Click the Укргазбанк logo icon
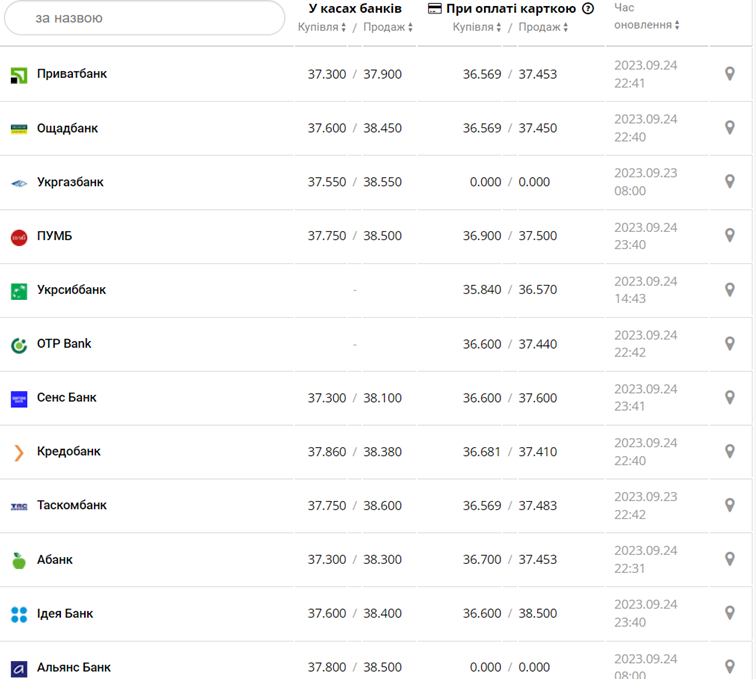756x679 pixels. coord(19,183)
